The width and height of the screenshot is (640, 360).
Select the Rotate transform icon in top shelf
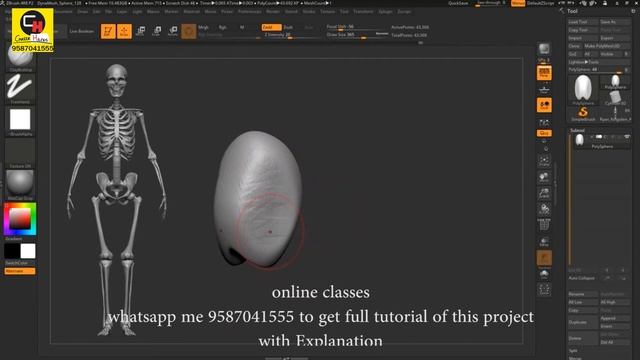(x=173, y=31)
